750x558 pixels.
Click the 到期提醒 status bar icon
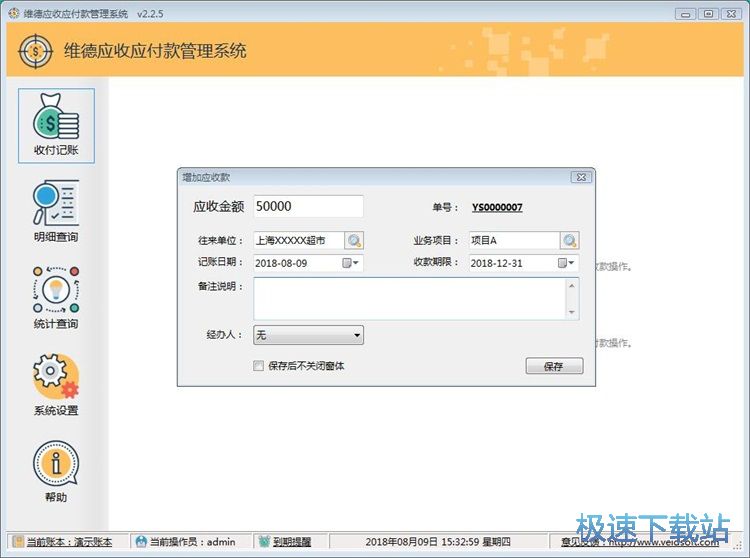click(264, 541)
